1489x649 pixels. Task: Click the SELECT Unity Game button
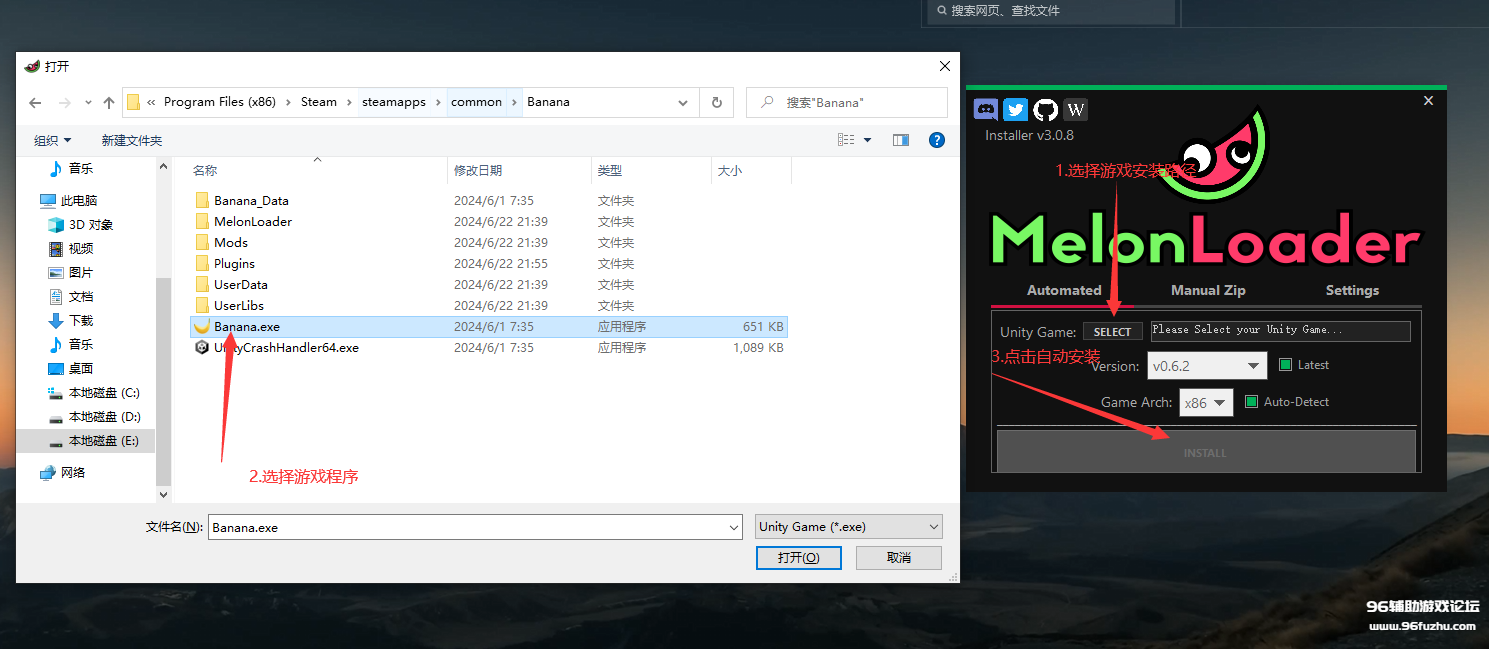[x=1112, y=332]
